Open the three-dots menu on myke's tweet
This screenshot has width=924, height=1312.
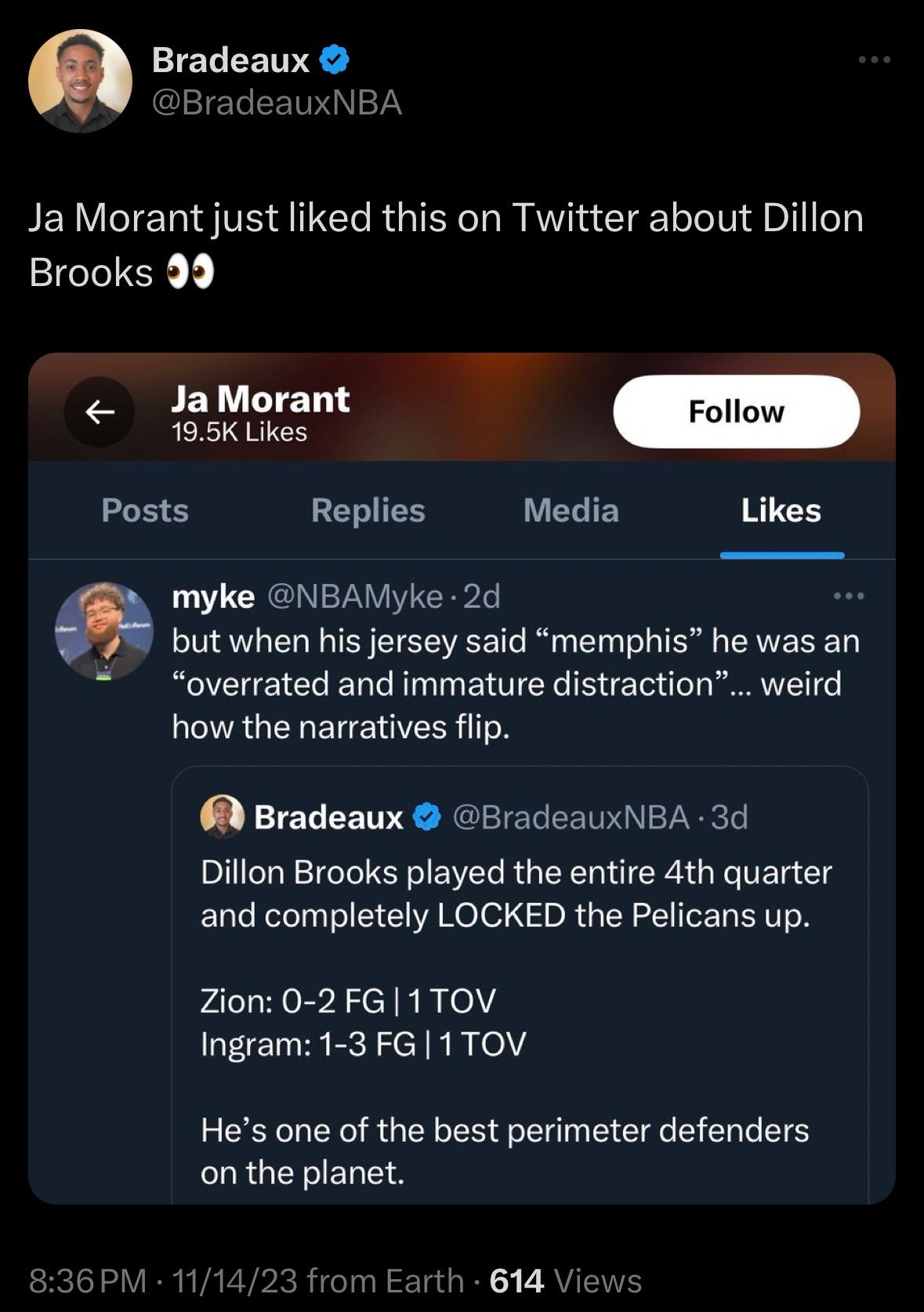pos(849,597)
